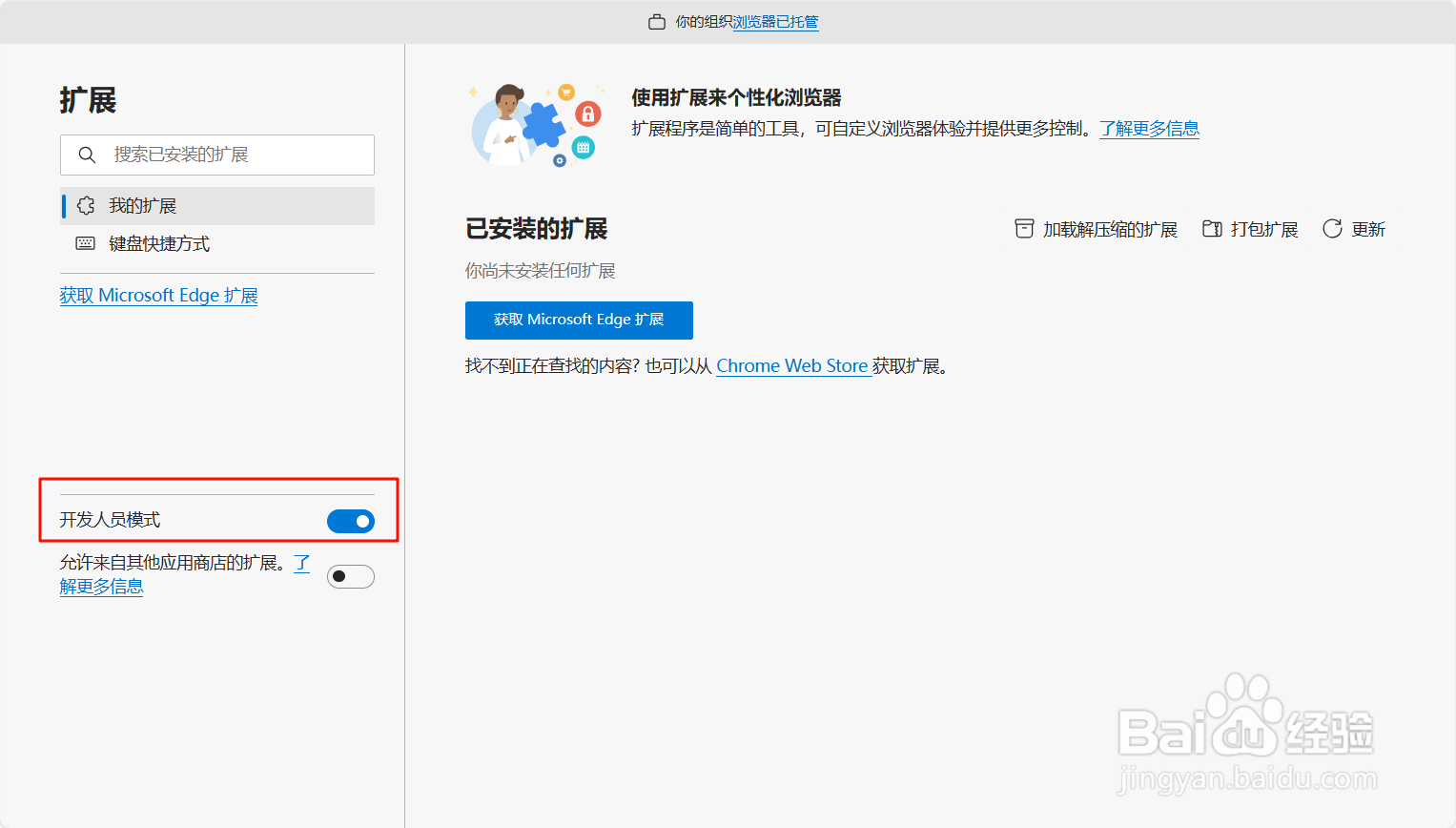Click the keyboard icon beside 键盘快捷方式
Viewport: 1456px width, 828px height.
85,243
